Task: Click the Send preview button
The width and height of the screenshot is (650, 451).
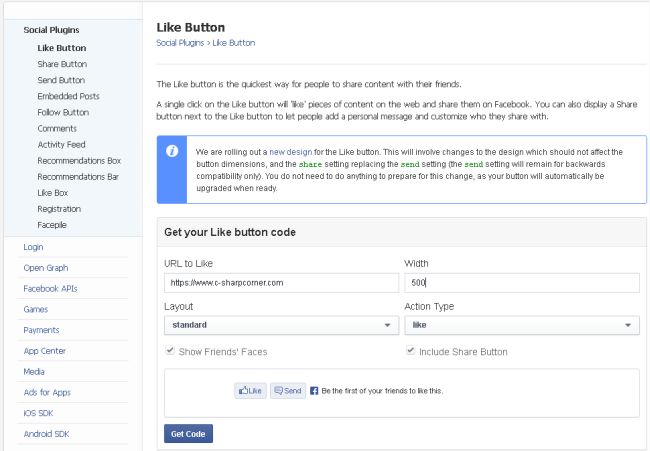Action: point(288,390)
